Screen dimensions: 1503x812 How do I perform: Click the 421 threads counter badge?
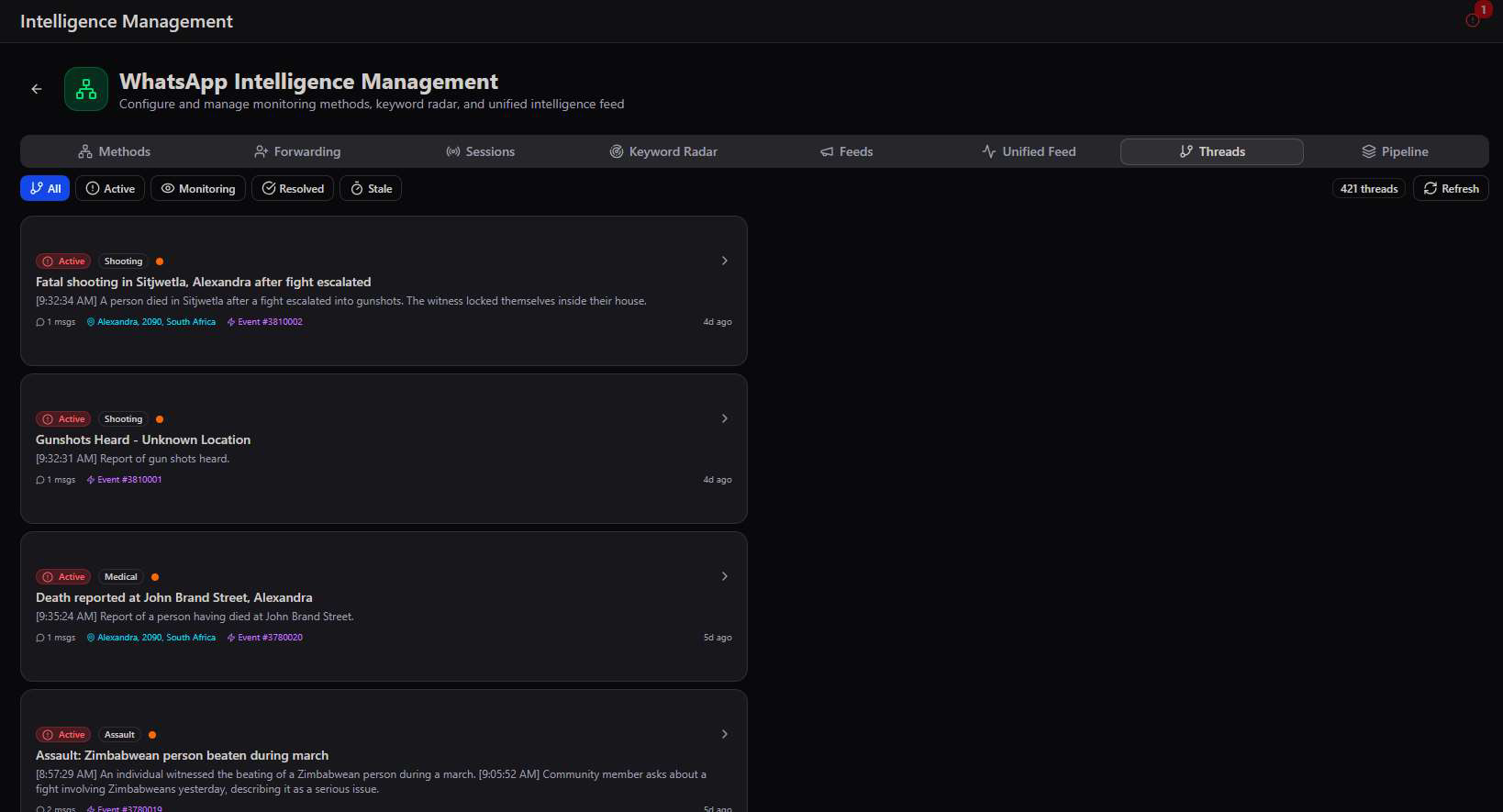point(1369,188)
